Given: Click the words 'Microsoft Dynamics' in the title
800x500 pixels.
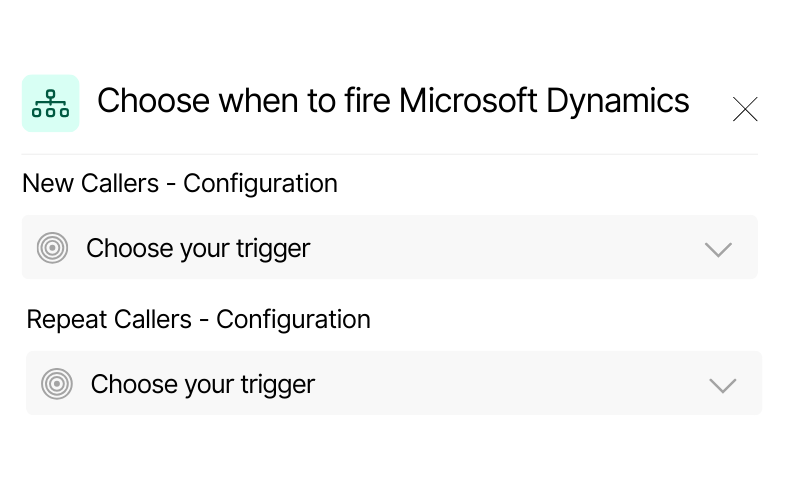Looking at the screenshot, I should click(544, 101).
